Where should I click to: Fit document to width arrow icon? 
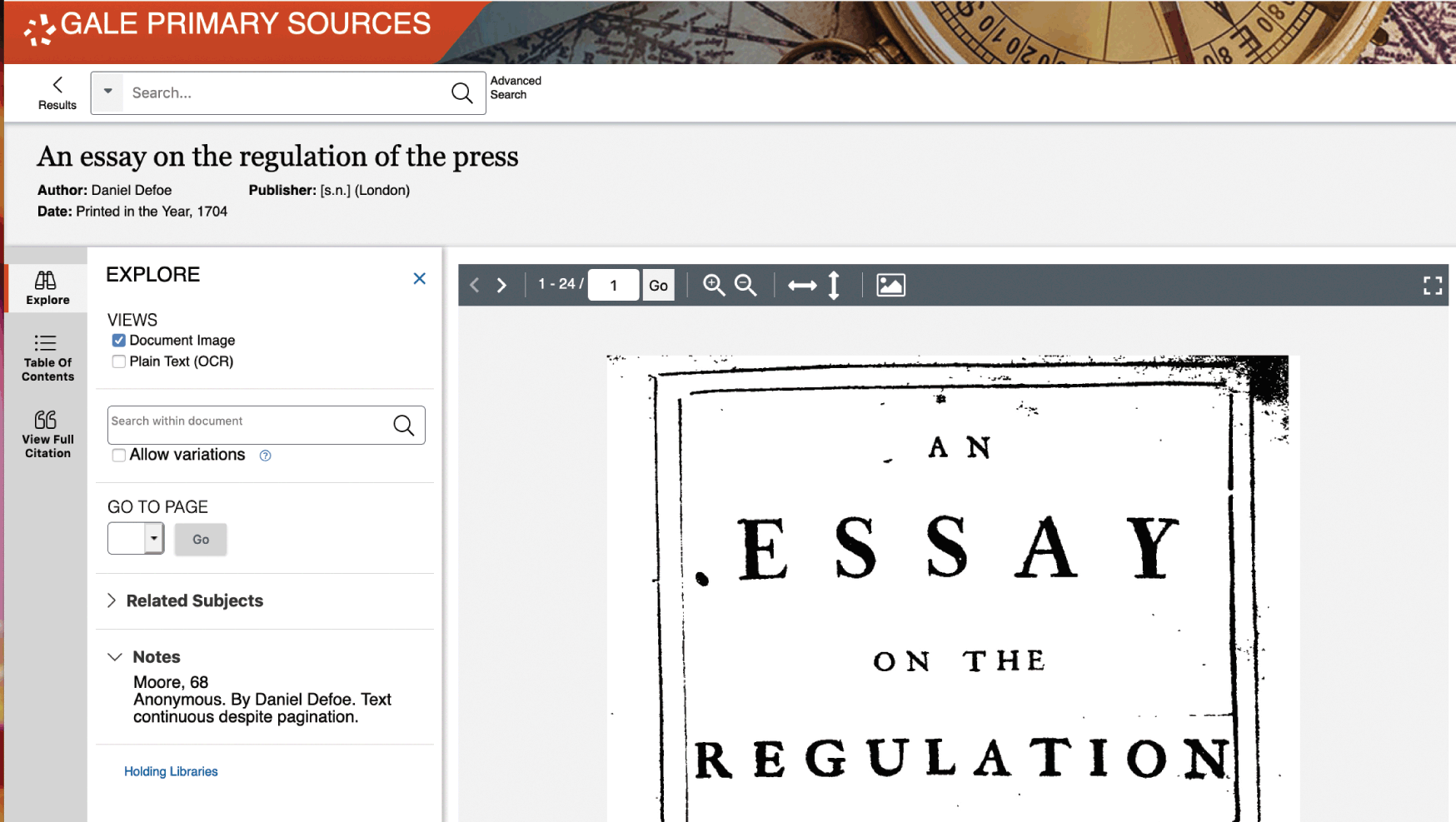(x=802, y=286)
